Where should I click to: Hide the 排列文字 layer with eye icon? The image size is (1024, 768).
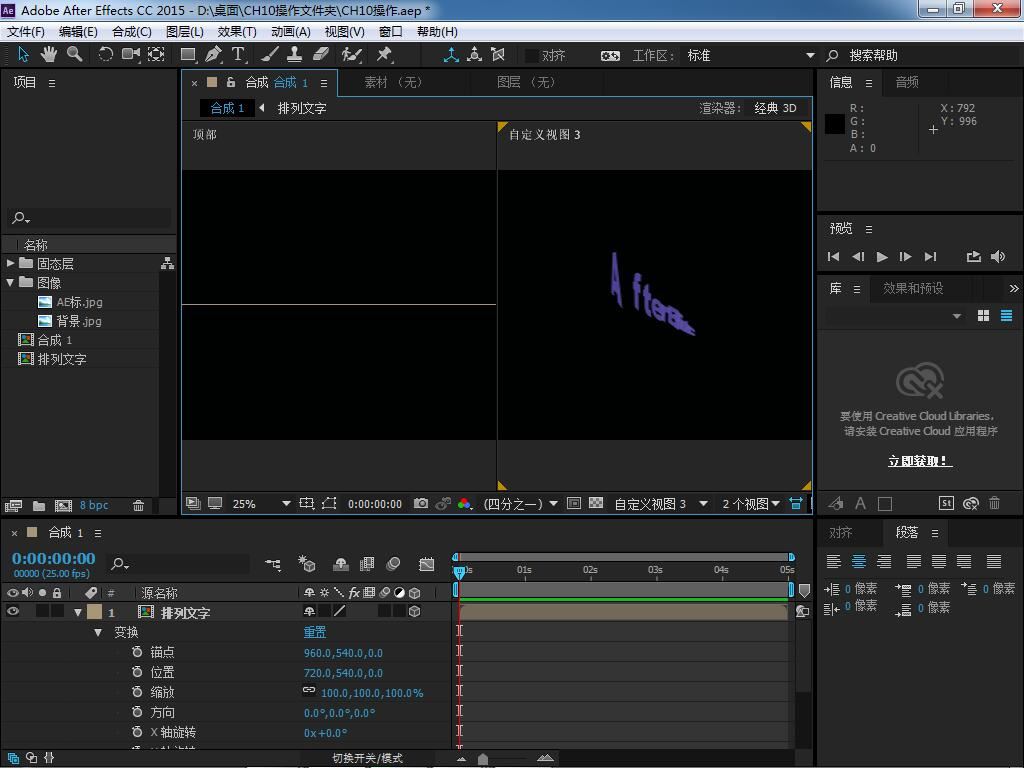click(x=12, y=612)
